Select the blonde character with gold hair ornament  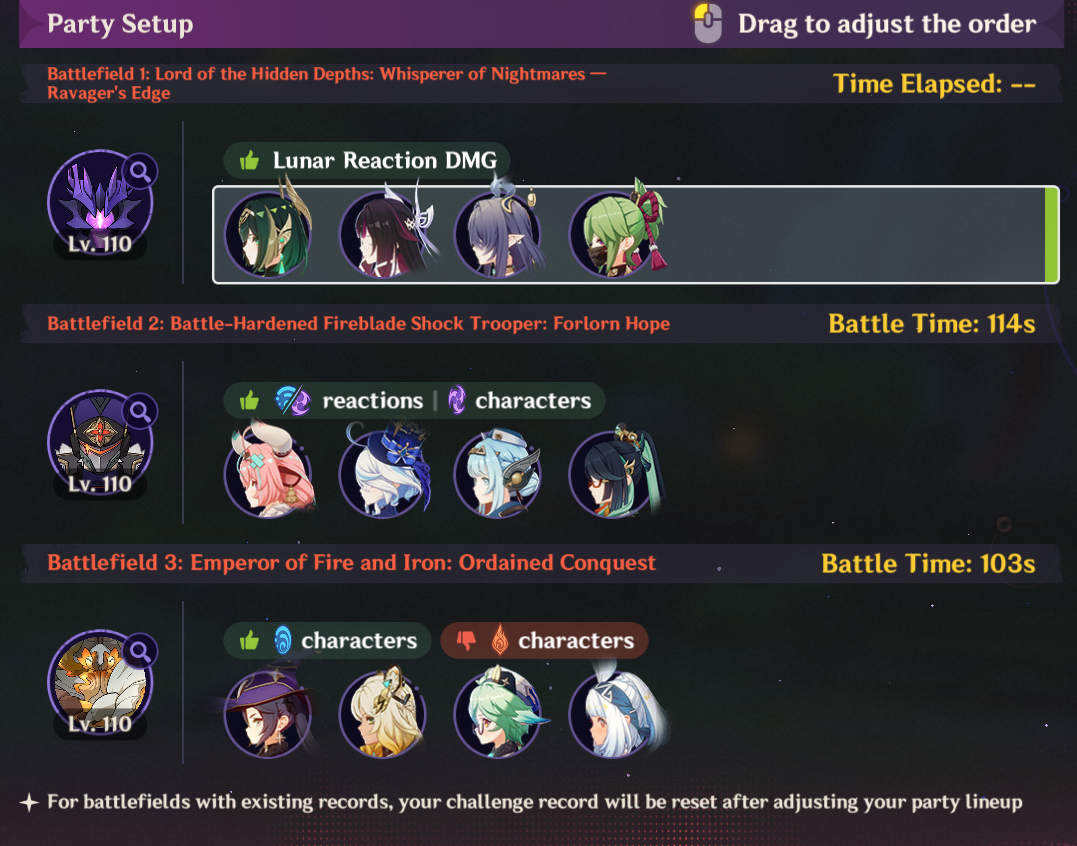tap(384, 713)
